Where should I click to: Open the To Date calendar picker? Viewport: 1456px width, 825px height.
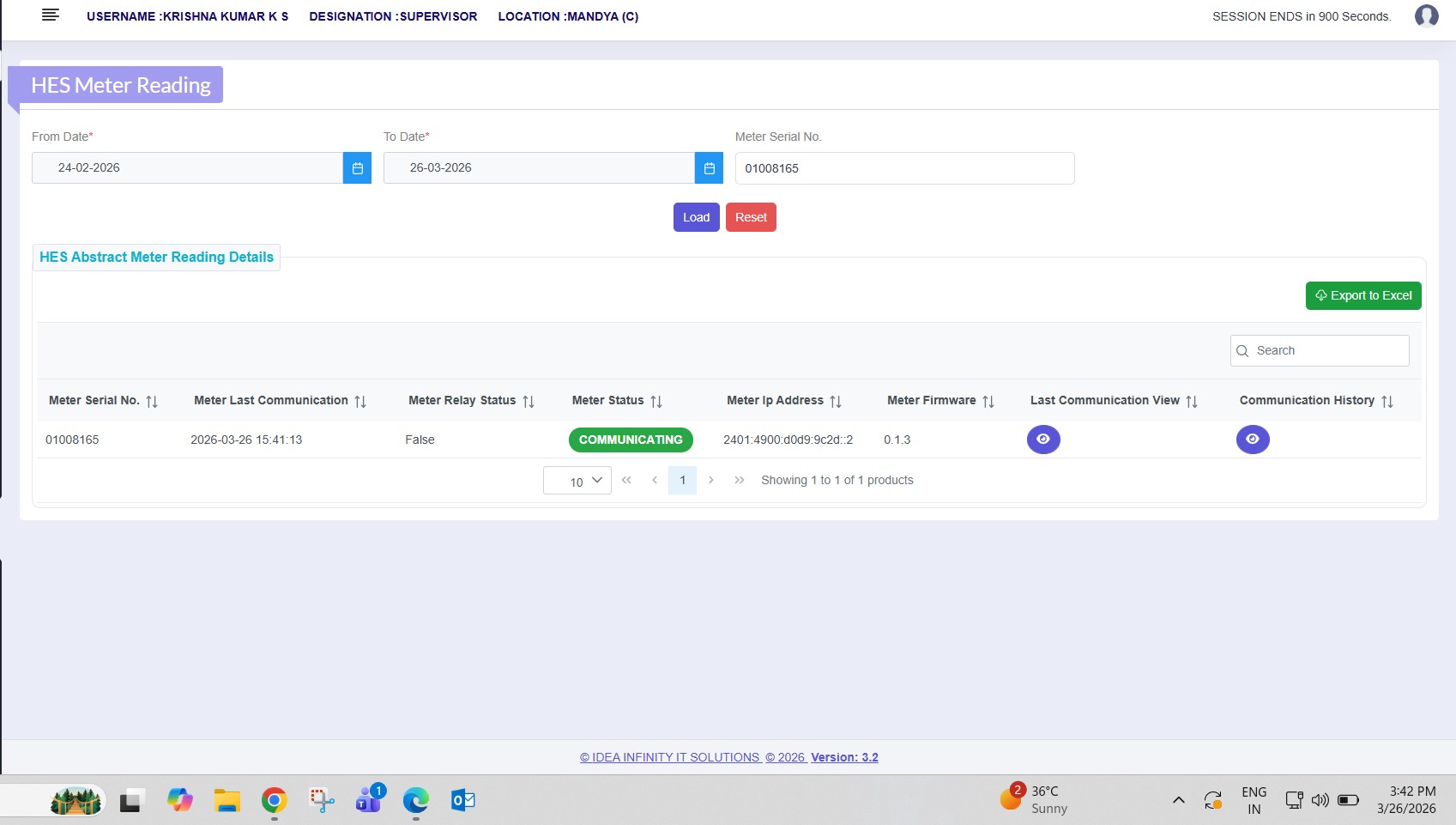709,168
